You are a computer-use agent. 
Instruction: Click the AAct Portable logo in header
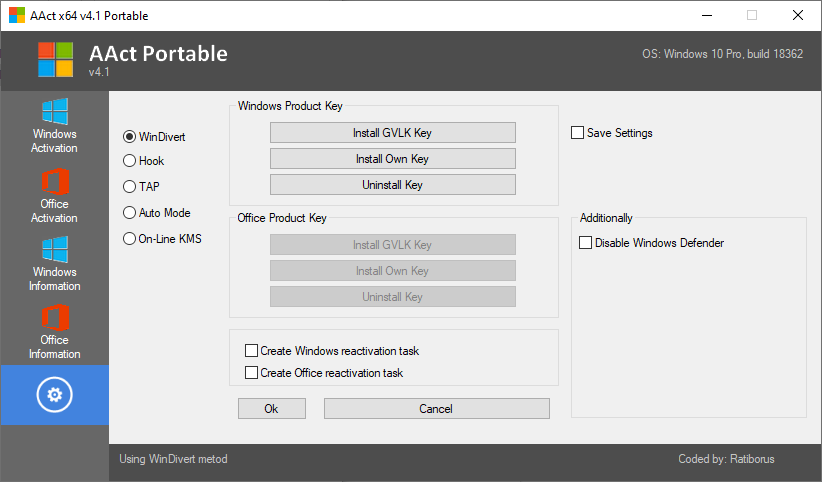[56, 59]
